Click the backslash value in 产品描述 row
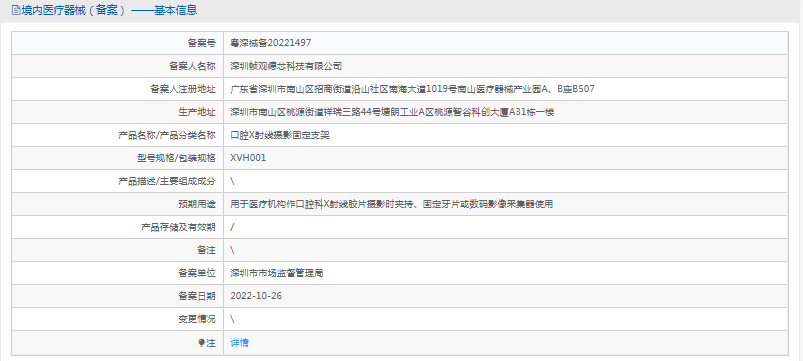803x361 pixels. [x=233, y=181]
